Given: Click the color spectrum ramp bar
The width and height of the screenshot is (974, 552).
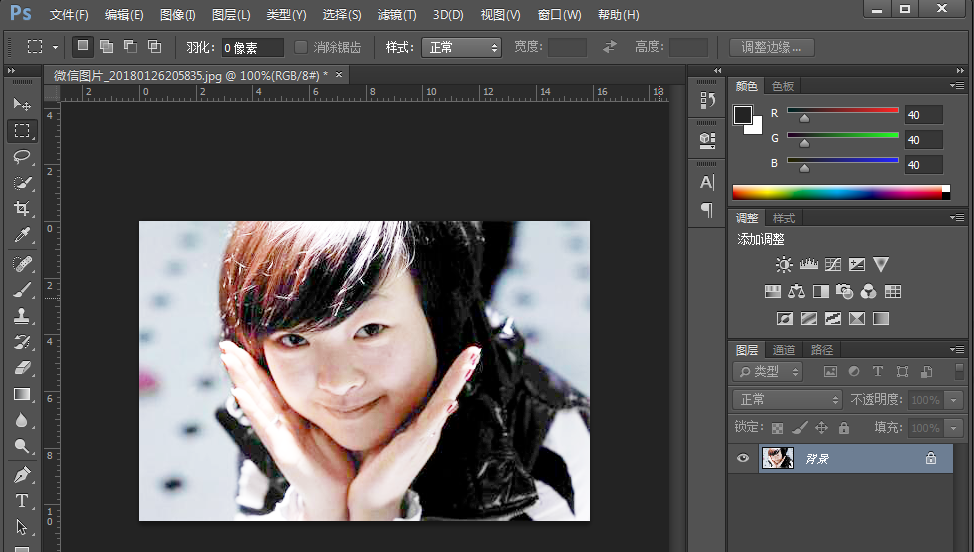Looking at the screenshot, I should 836,192.
